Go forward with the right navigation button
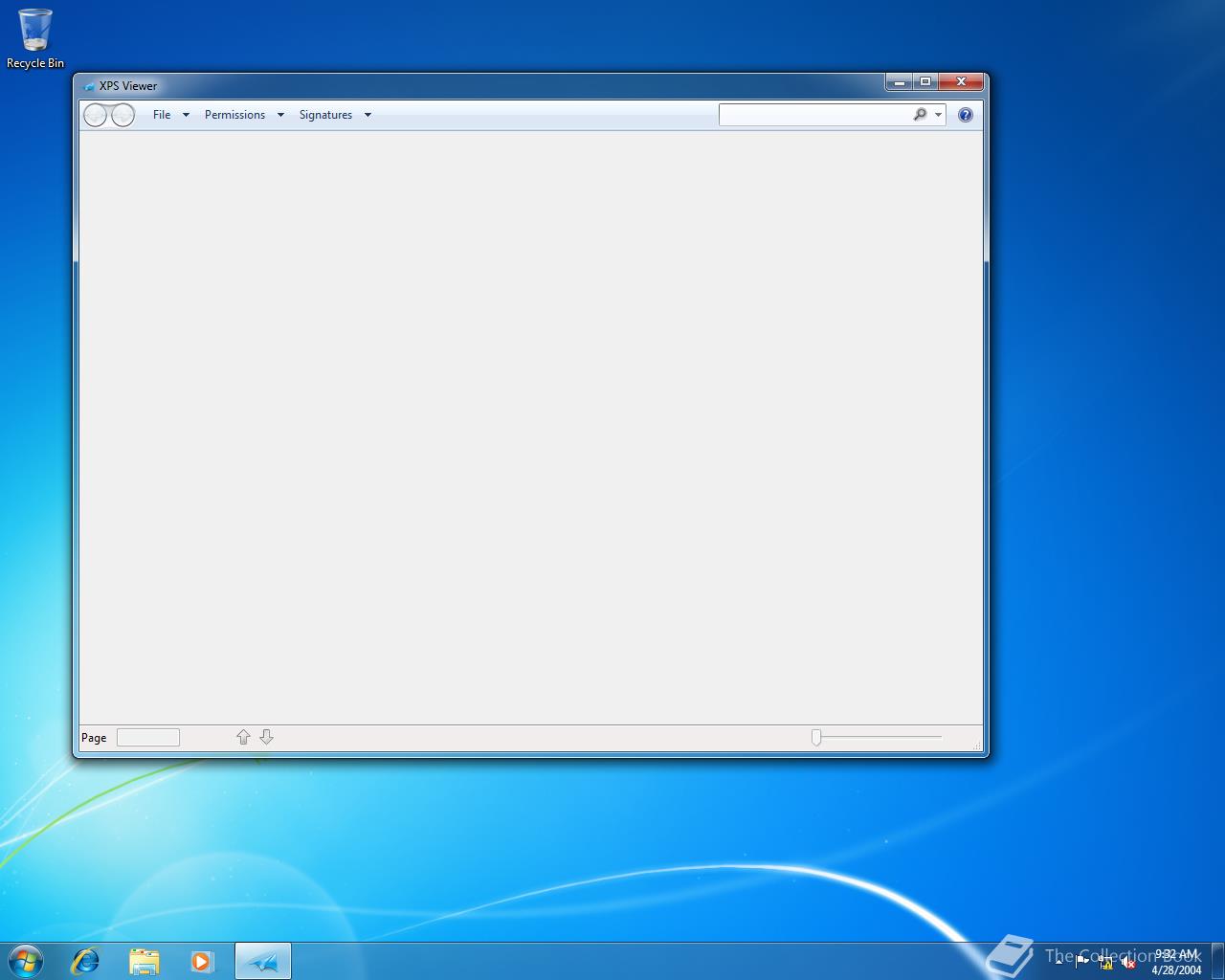The image size is (1225, 980). [x=122, y=115]
